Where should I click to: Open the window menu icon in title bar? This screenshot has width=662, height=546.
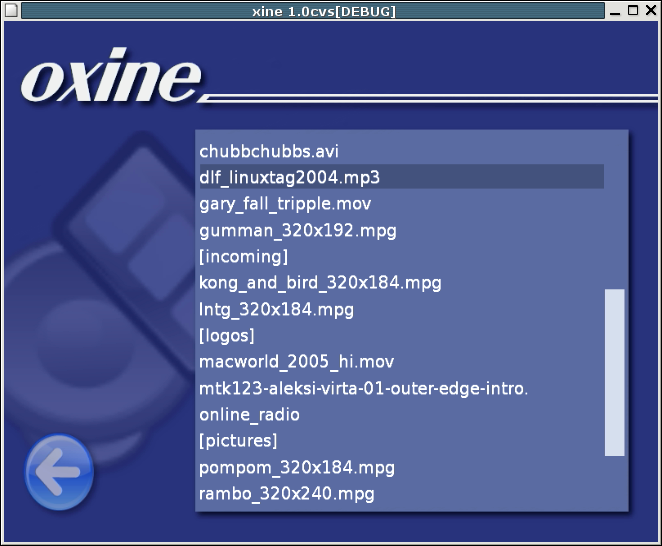point(11,11)
